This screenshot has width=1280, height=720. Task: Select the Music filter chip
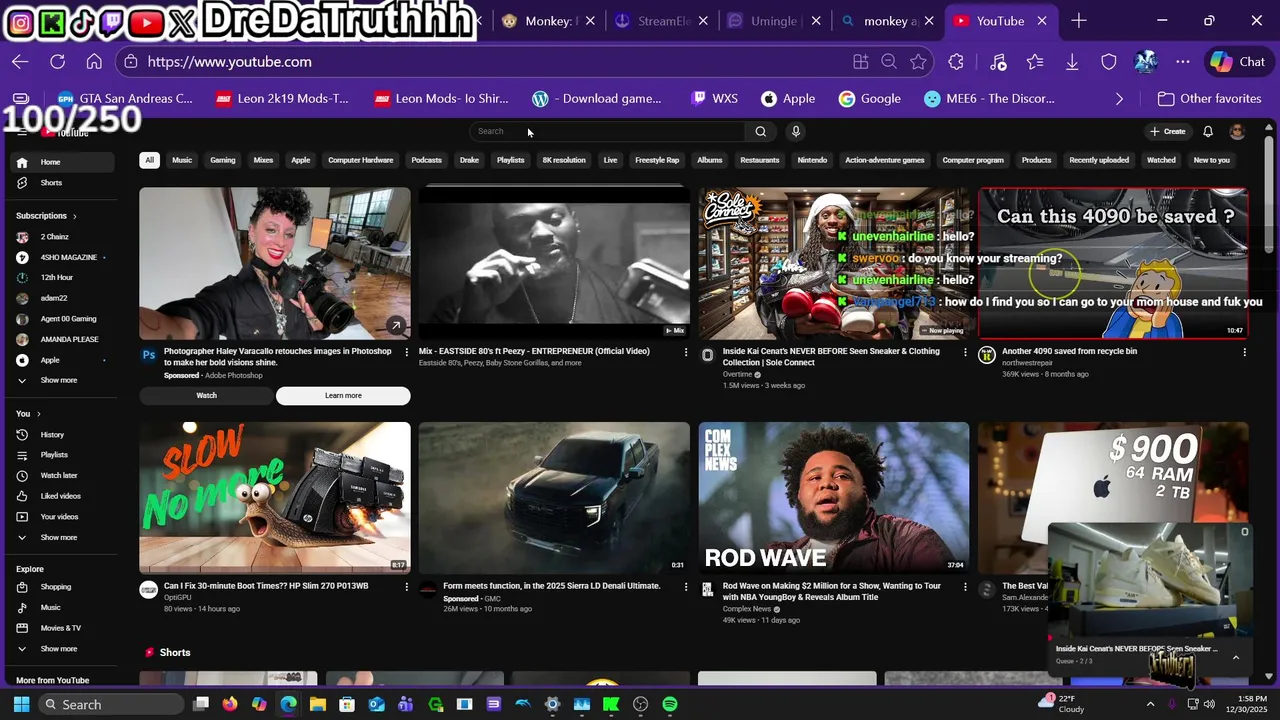point(182,160)
